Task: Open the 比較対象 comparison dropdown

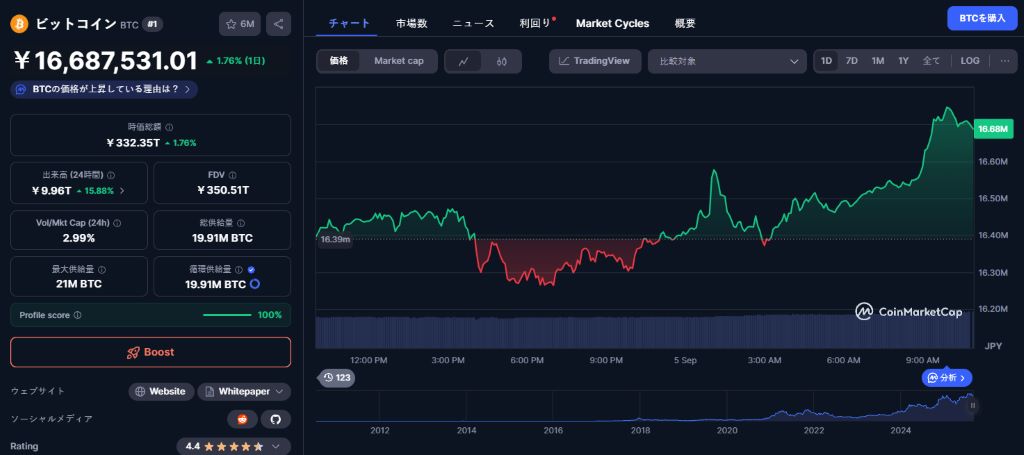Action: coord(728,61)
